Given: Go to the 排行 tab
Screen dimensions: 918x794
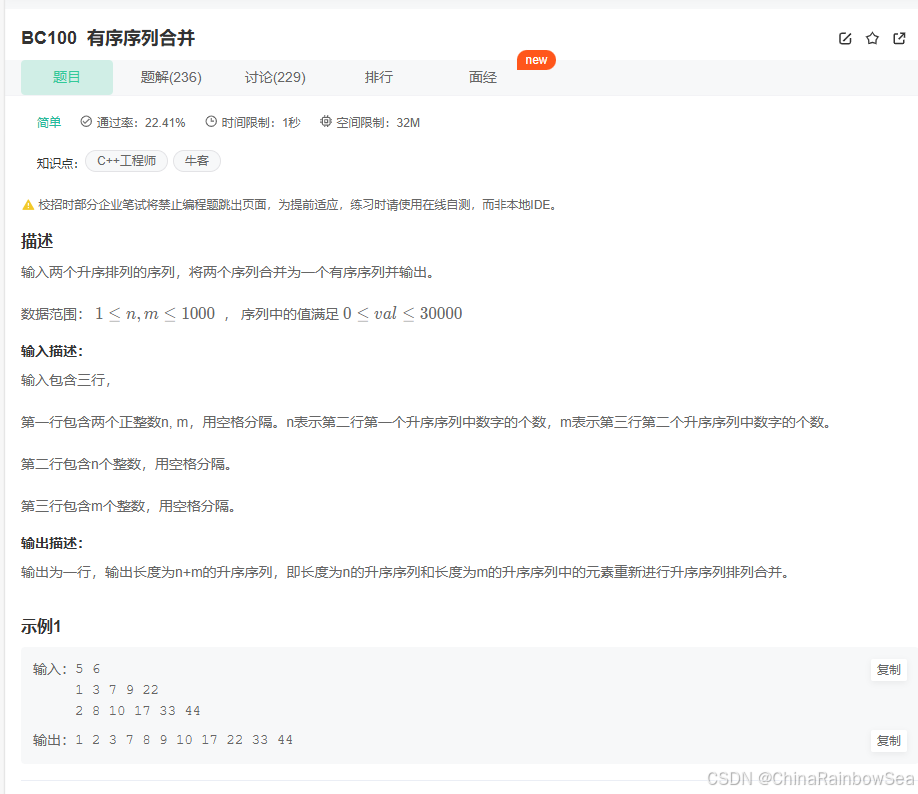Looking at the screenshot, I should [x=379, y=77].
